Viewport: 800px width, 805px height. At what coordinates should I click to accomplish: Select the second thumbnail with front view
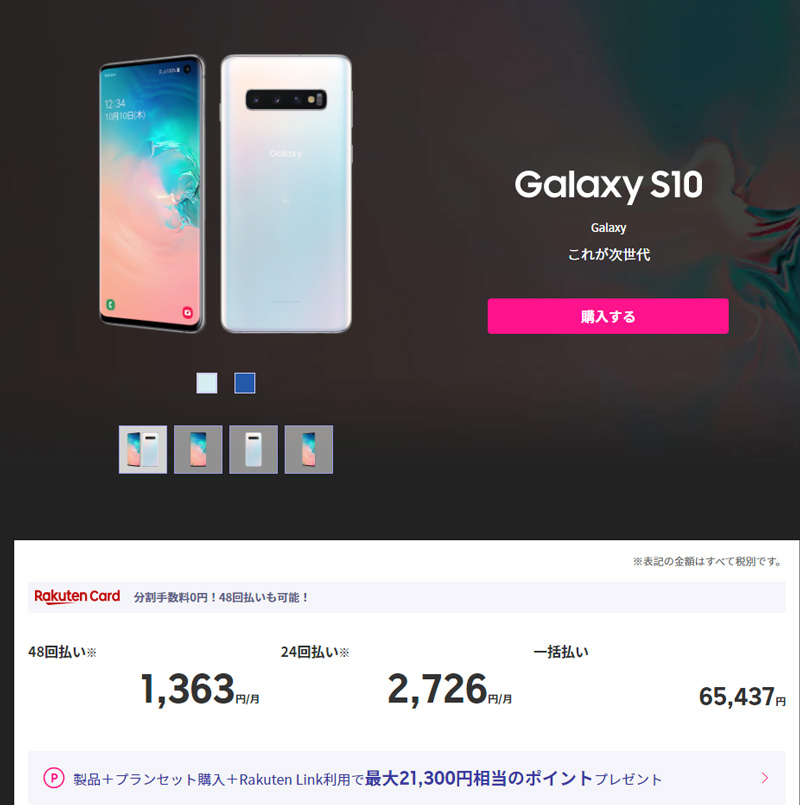198,449
